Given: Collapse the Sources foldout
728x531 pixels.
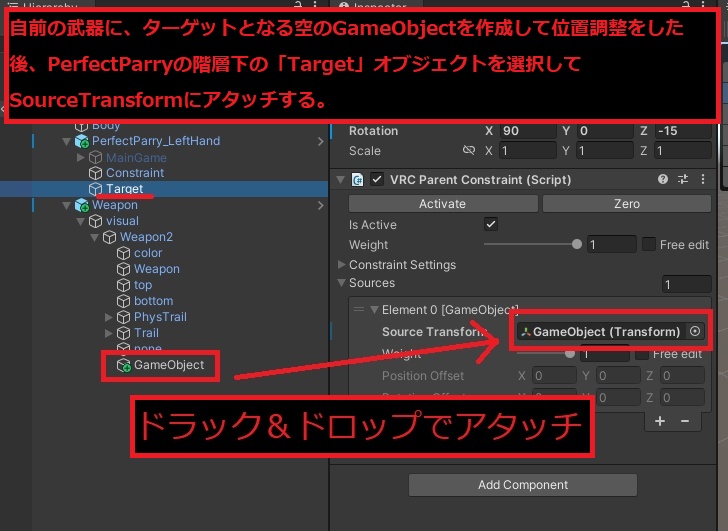Looking at the screenshot, I should pyautogui.click(x=341, y=283).
